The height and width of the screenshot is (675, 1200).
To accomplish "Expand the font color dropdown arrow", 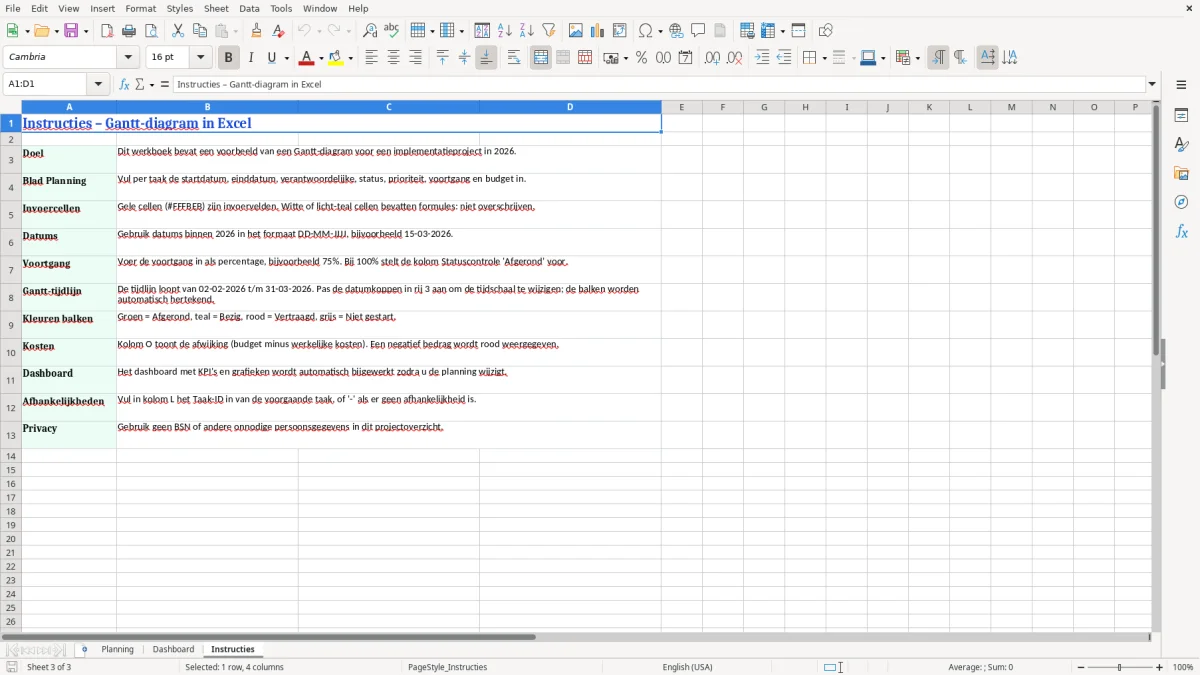I will 321,58.
